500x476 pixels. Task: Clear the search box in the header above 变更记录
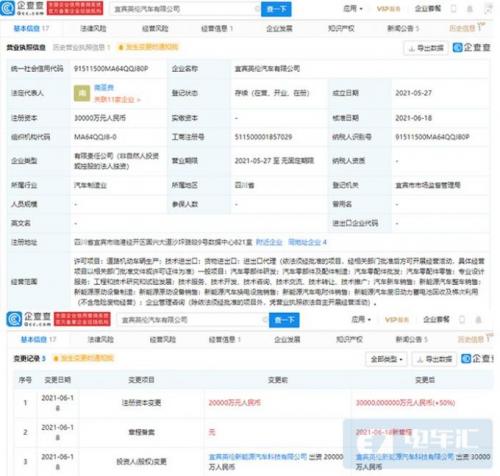(265, 320)
